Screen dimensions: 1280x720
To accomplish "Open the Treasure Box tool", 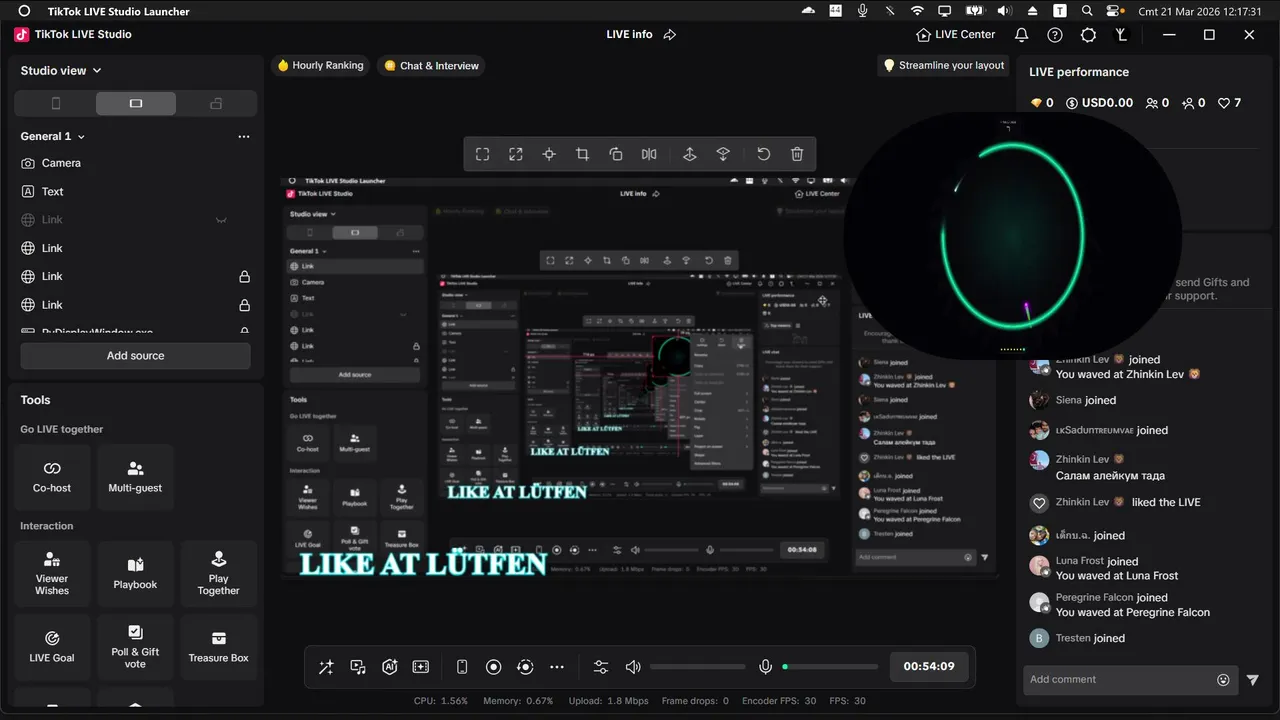I will click(218, 647).
